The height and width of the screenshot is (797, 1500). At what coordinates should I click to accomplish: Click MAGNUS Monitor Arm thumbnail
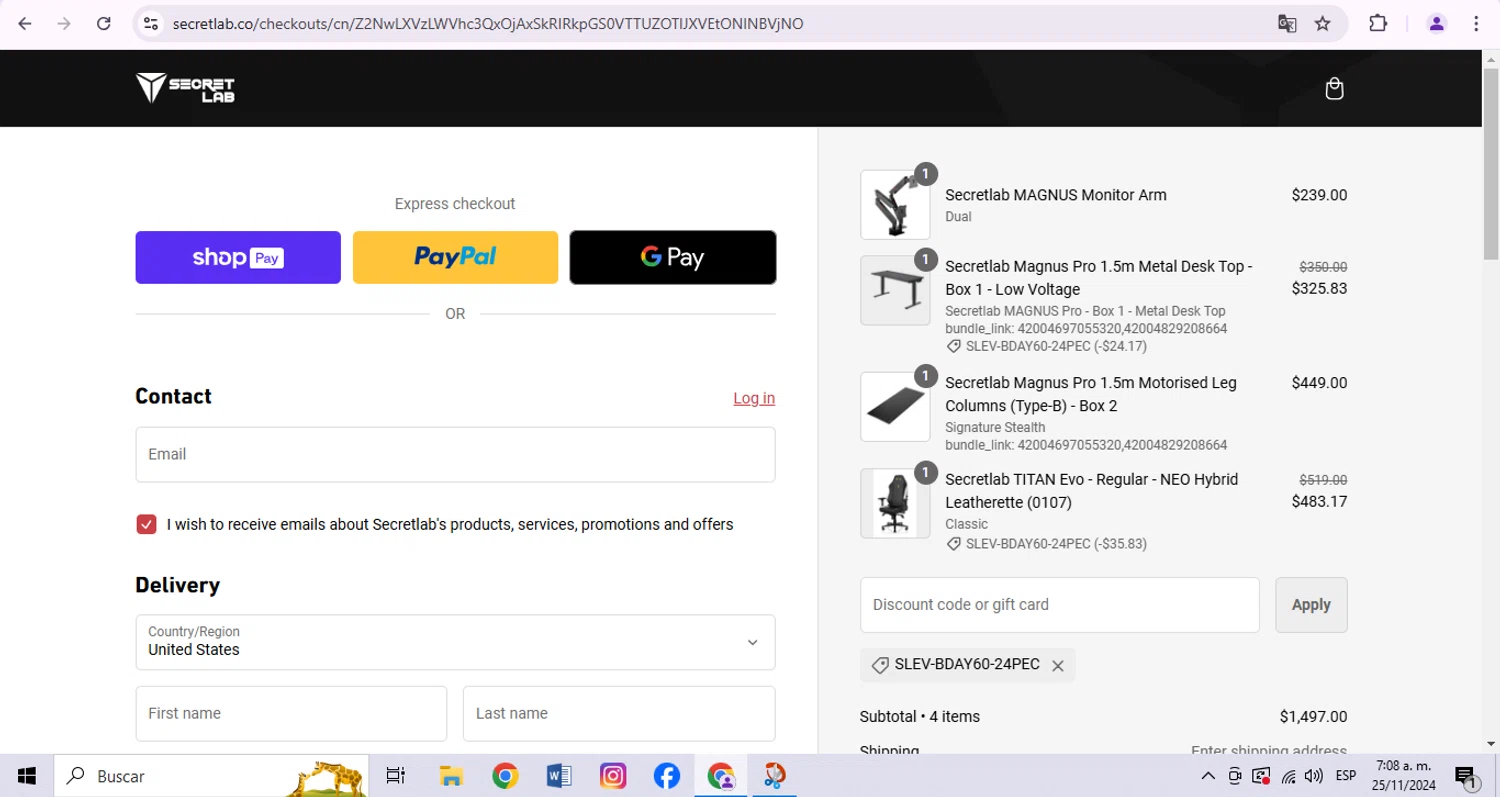coord(895,205)
